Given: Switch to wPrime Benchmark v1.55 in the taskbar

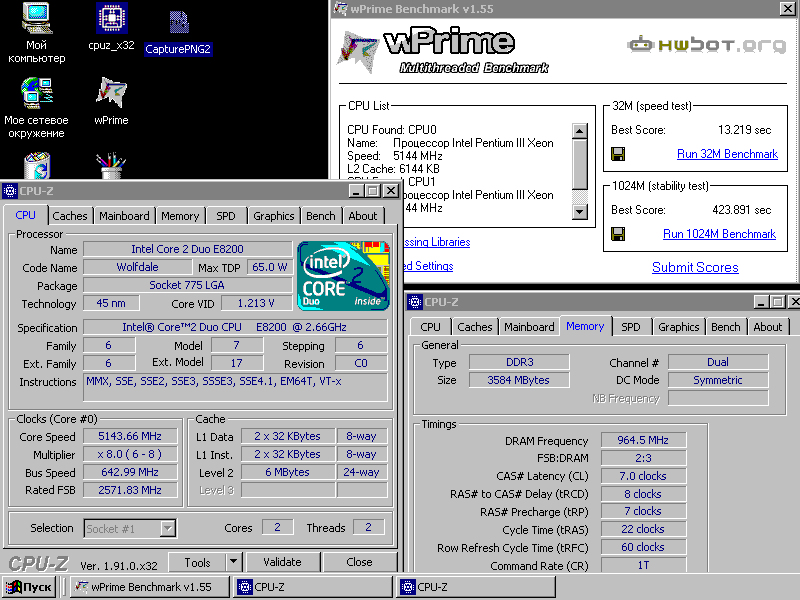Looking at the screenshot, I should [x=149, y=587].
